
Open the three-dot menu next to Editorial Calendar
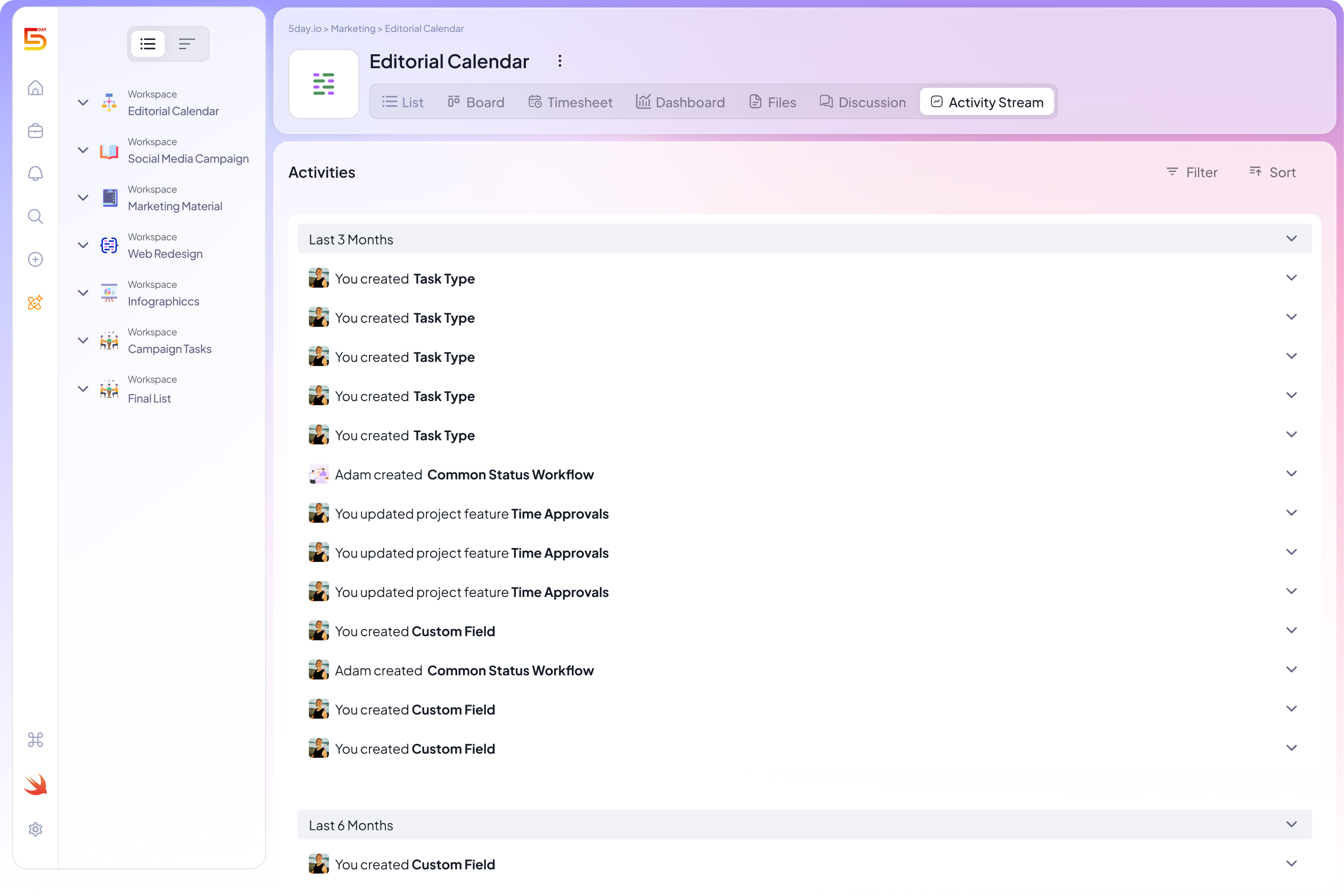pyautogui.click(x=559, y=61)
